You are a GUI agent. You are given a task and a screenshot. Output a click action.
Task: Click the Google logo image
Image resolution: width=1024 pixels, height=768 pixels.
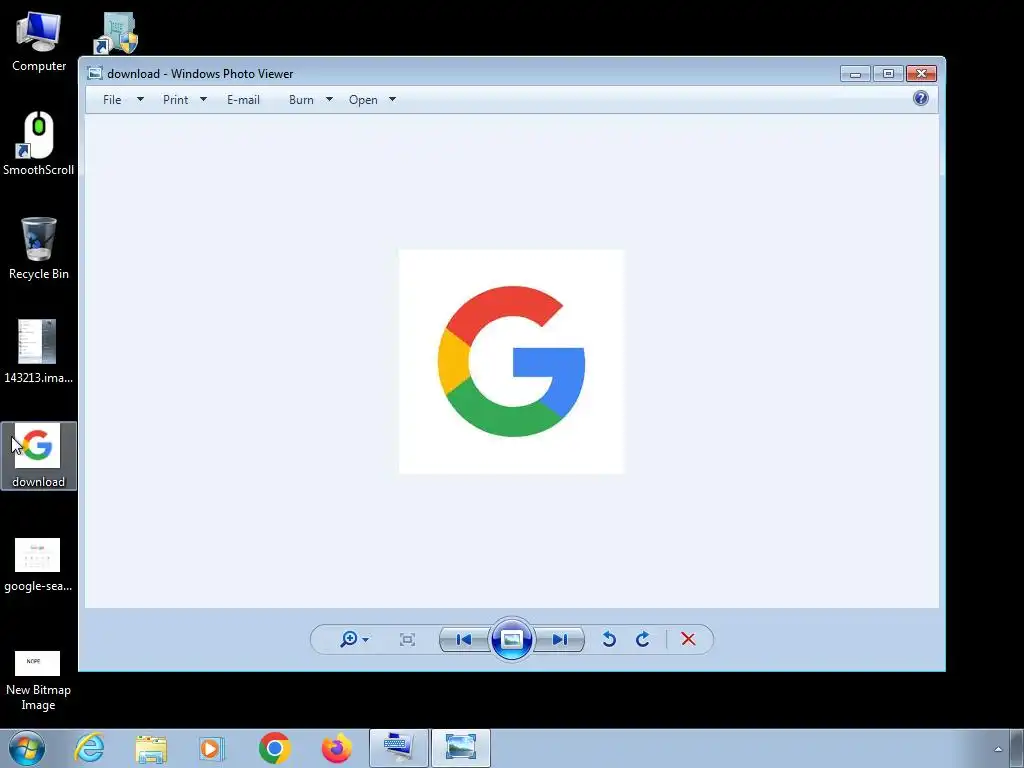[511, 361]
